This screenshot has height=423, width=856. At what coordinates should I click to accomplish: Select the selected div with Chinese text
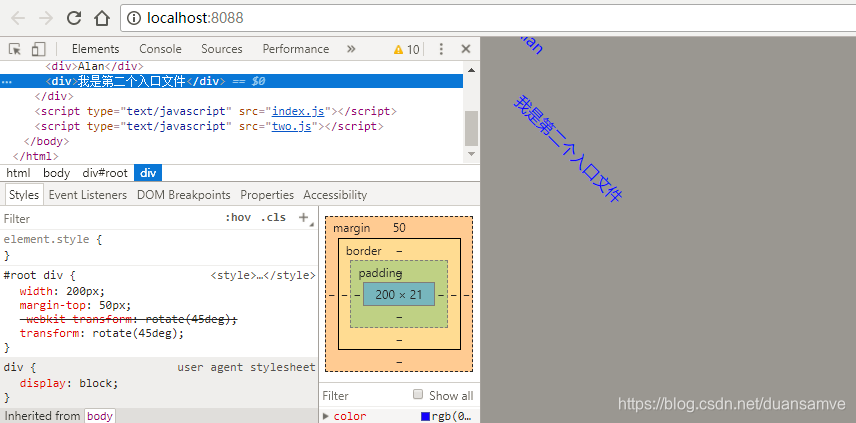pos(231,81)
